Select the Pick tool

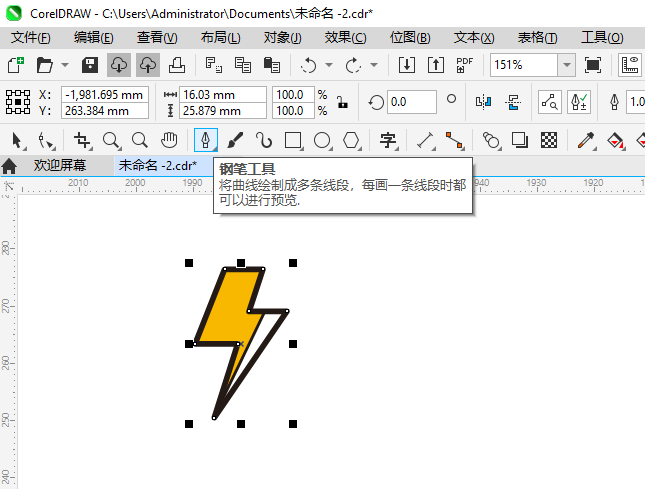click(x=17, y=140)
